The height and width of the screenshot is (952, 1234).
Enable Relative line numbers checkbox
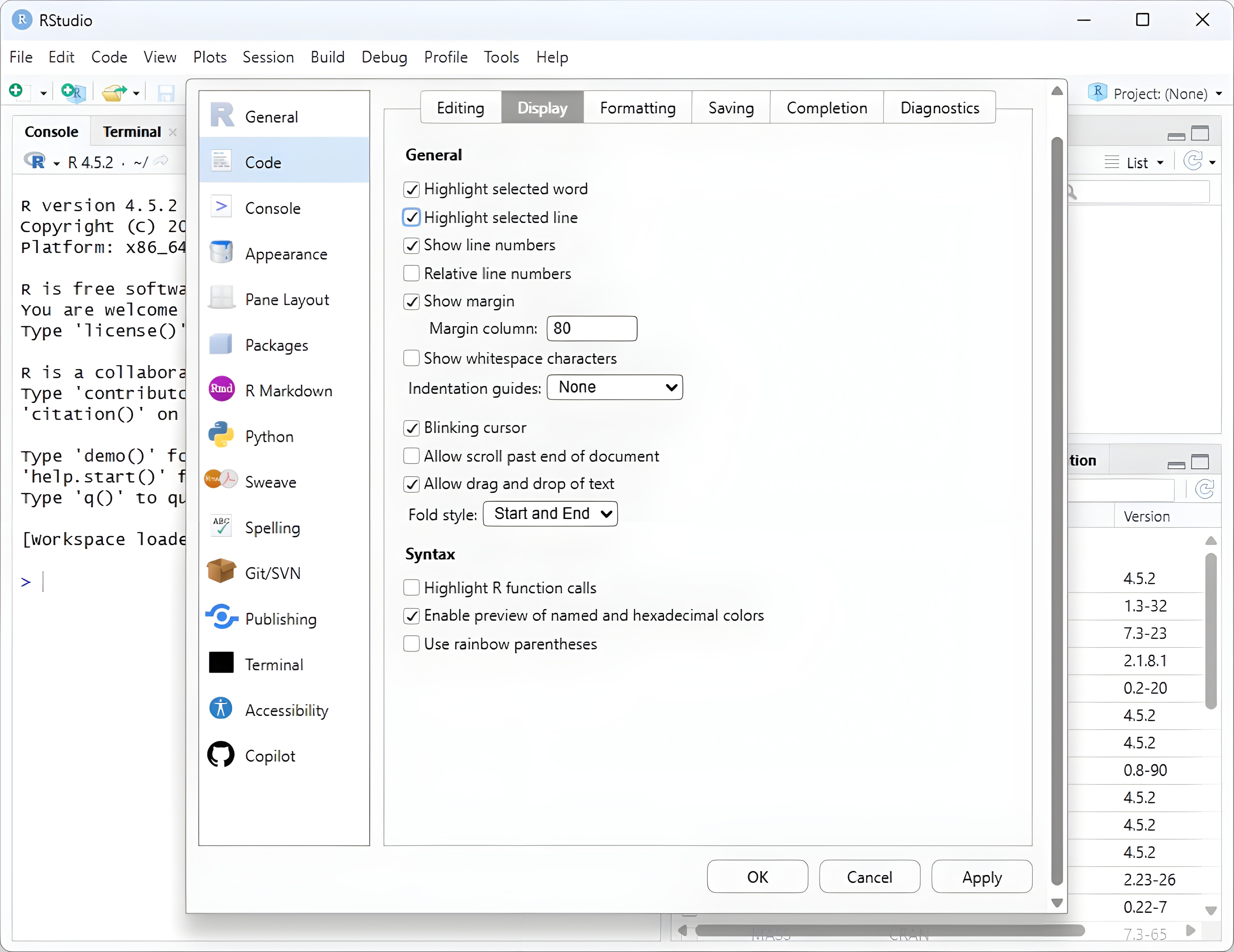[x=411, y=274]
